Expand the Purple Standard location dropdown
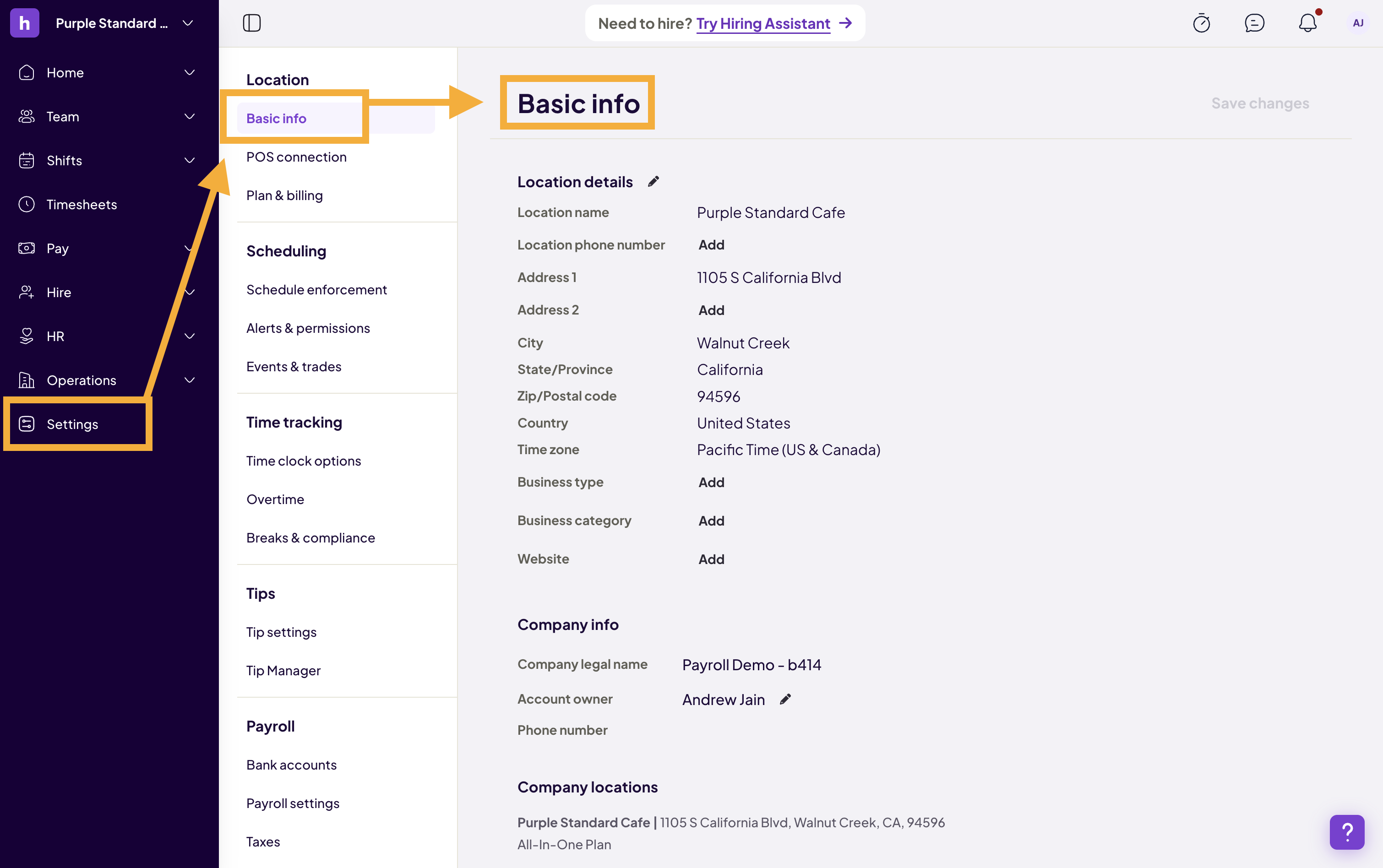This screenshot has width=1383, height=868. coord(188,23)
